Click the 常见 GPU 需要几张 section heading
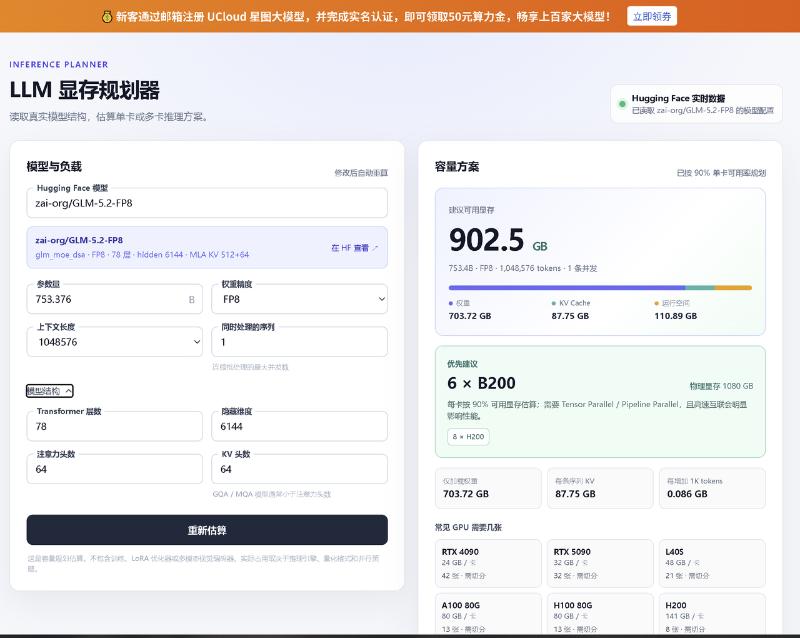Screen dimensions: 800x638 [468, 527]
